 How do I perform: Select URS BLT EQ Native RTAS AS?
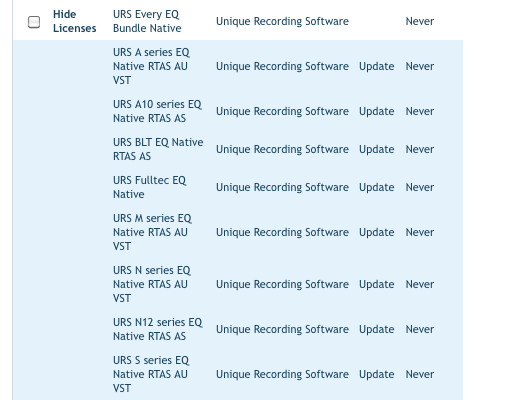click(158, 149)
